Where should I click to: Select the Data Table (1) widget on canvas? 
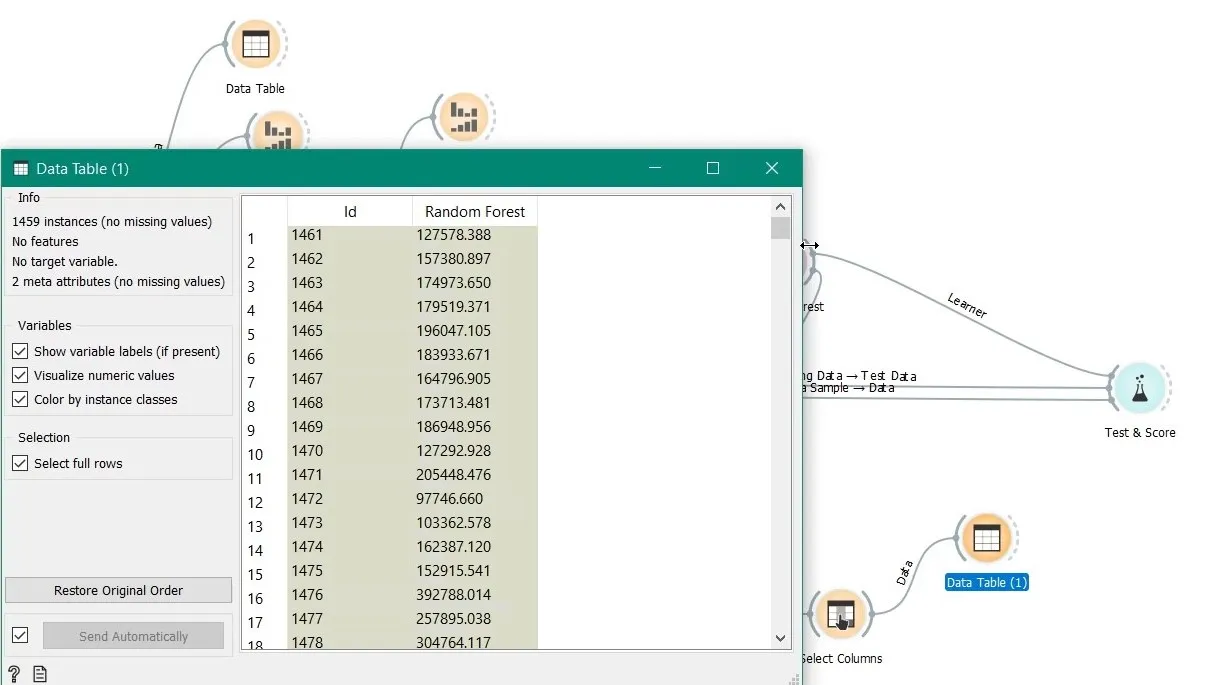[x=986, y=538]
